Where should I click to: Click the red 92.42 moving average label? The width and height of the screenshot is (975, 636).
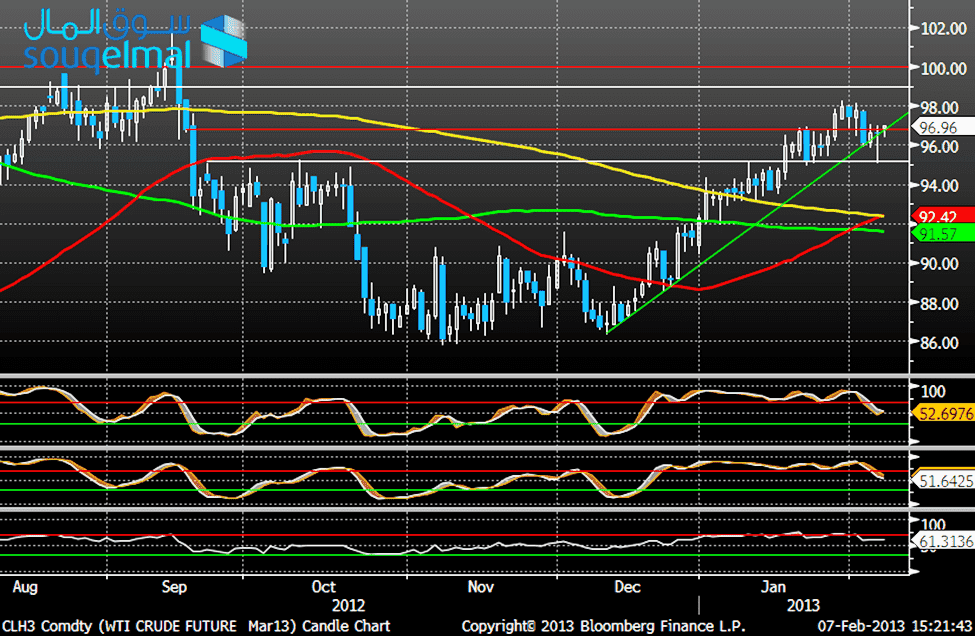(942, 216)
